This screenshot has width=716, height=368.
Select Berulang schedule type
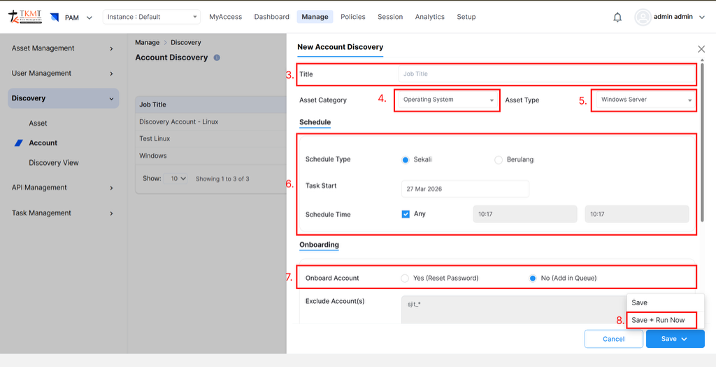(x=498, y=160)
